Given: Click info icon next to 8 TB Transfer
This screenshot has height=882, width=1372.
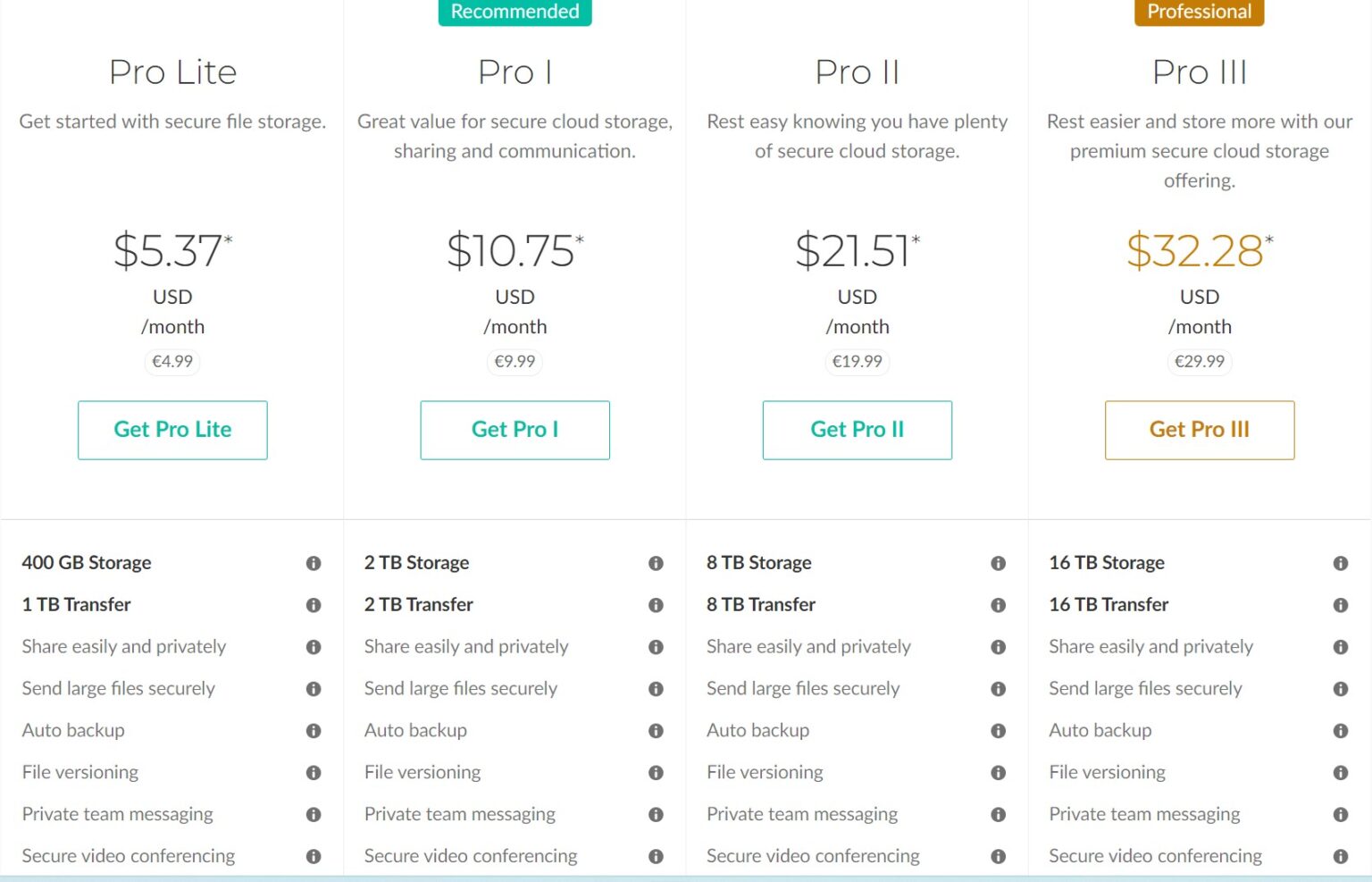Looking at the screenshot, I should pyautogui.click(x=998, y=605).
